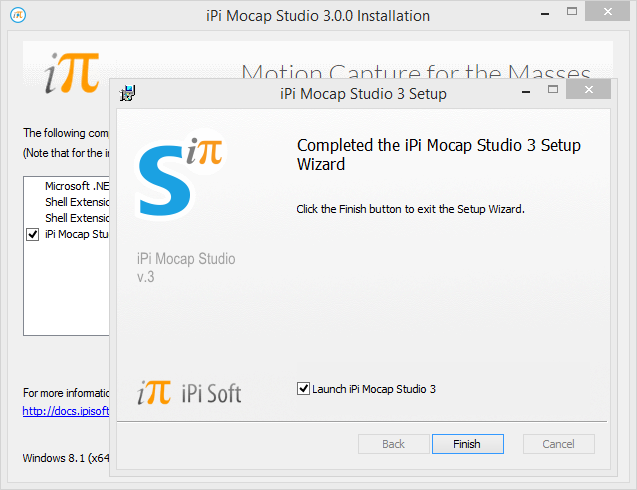Close the iPi Mocap Studio 3 Setup dialog
The height and width of the screenshot is (490, 637).
point(588,89)
